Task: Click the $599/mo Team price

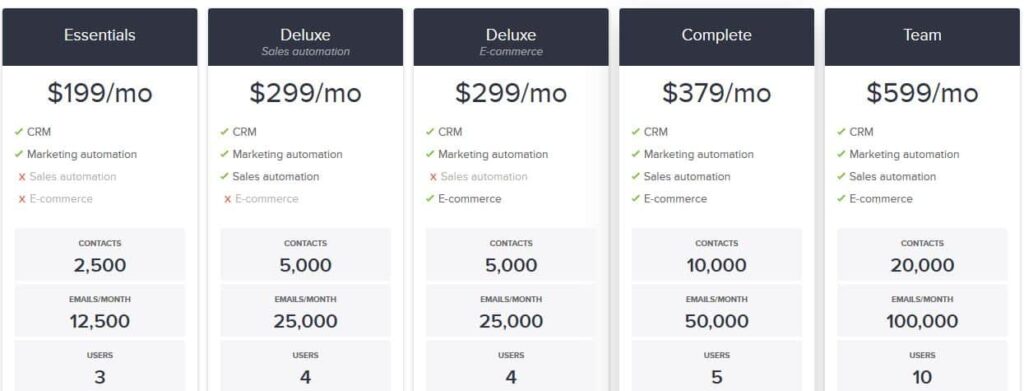Action: click(922, 93)
